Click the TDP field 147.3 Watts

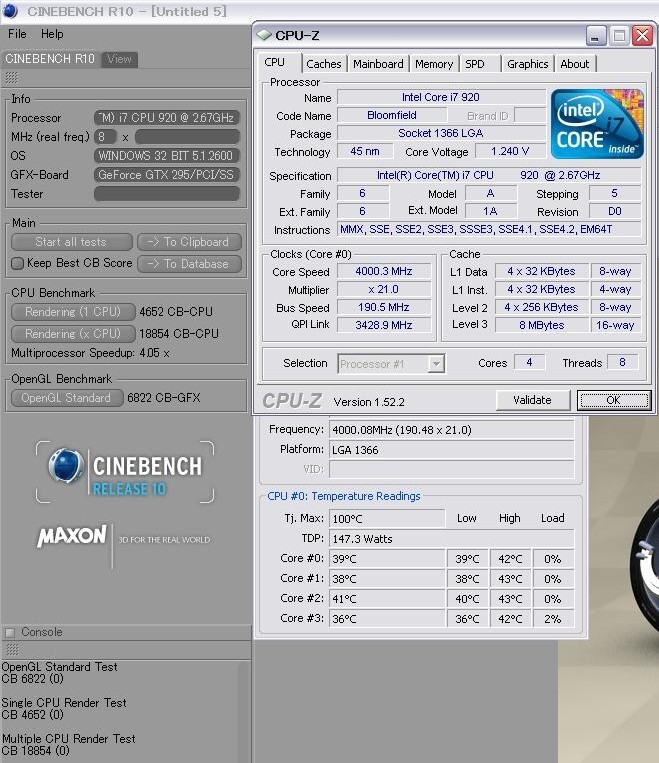click(452, 539)
